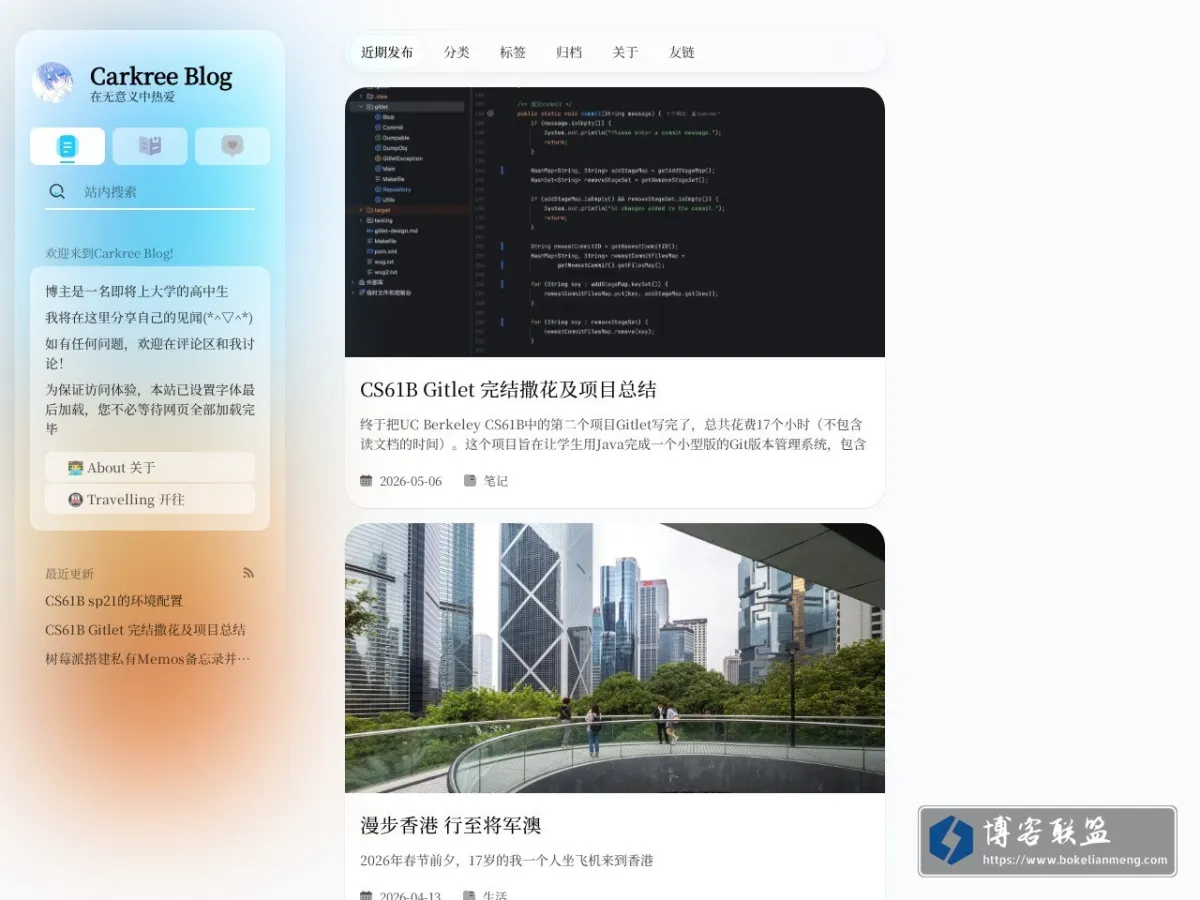Open recent post CS61B sp21的环境配置
This screenshot has height=900, width=1200.
tap(114, 601)
